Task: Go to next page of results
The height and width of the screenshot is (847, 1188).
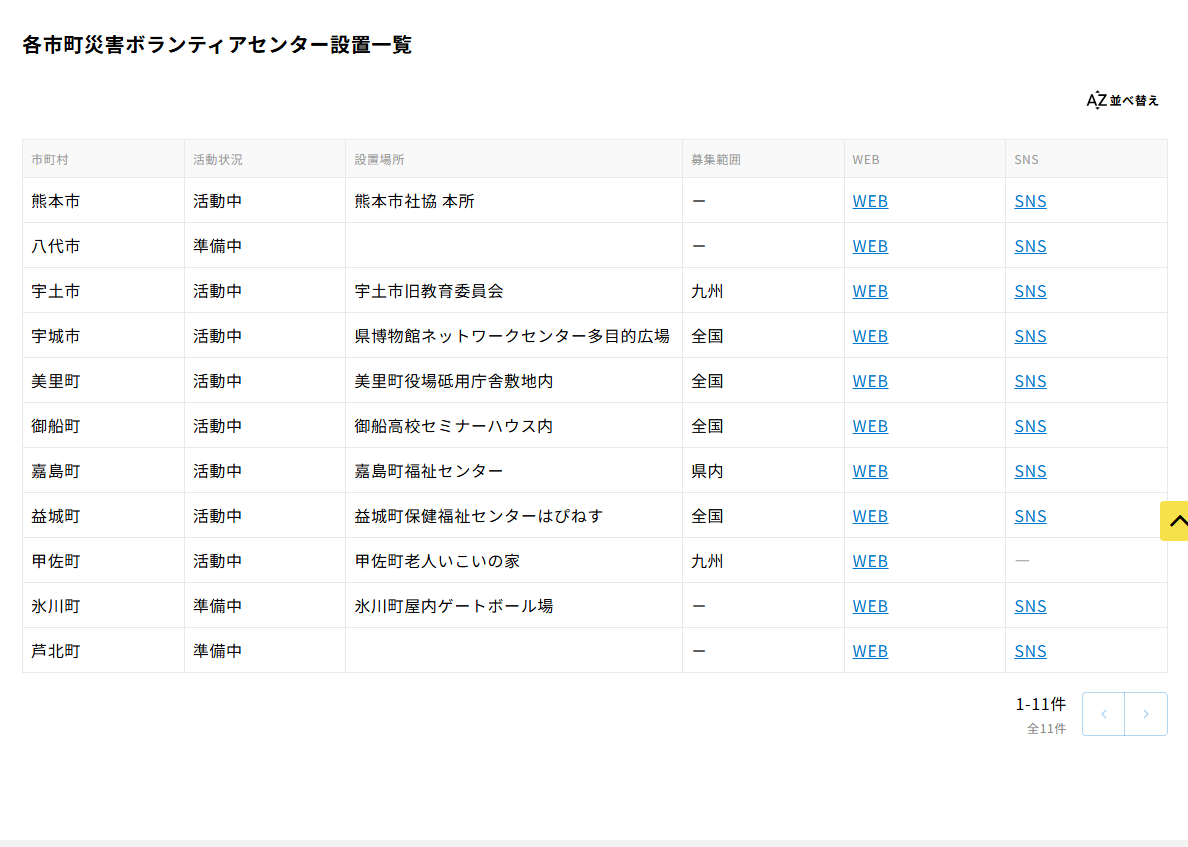Action: click(1146, 714)
